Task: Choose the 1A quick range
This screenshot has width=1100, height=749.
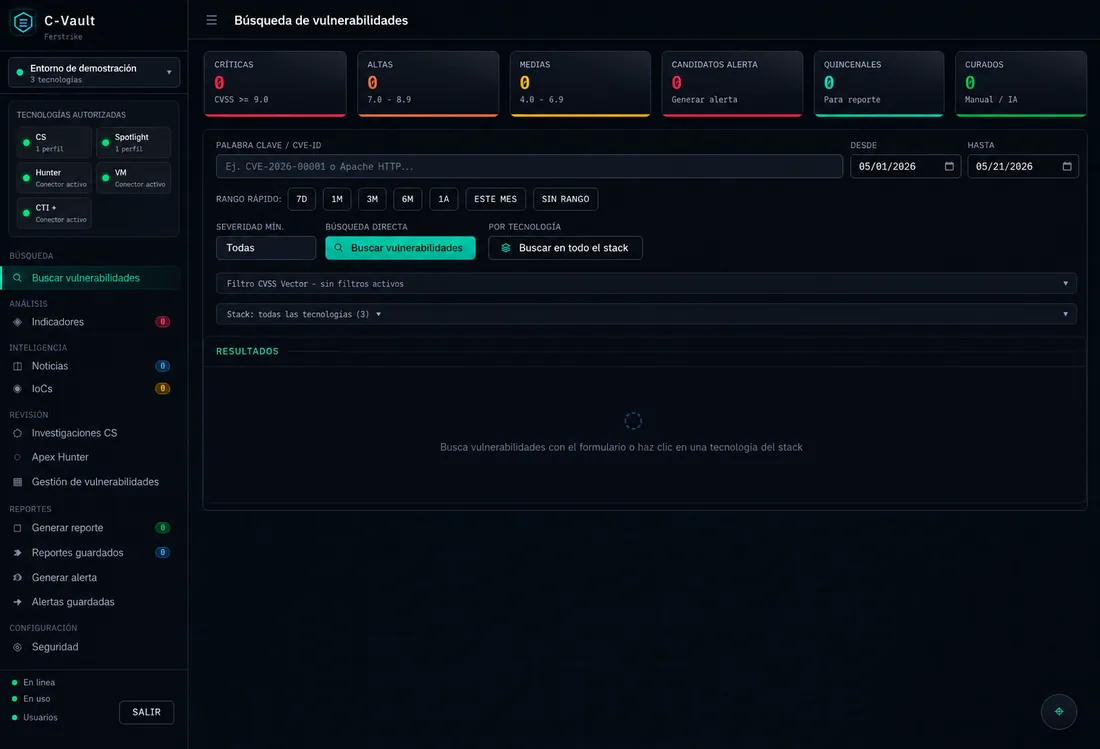Action: click(443, 199)
